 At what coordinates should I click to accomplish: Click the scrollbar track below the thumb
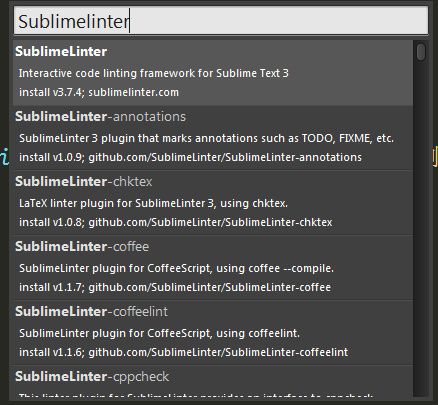[421, 230]
